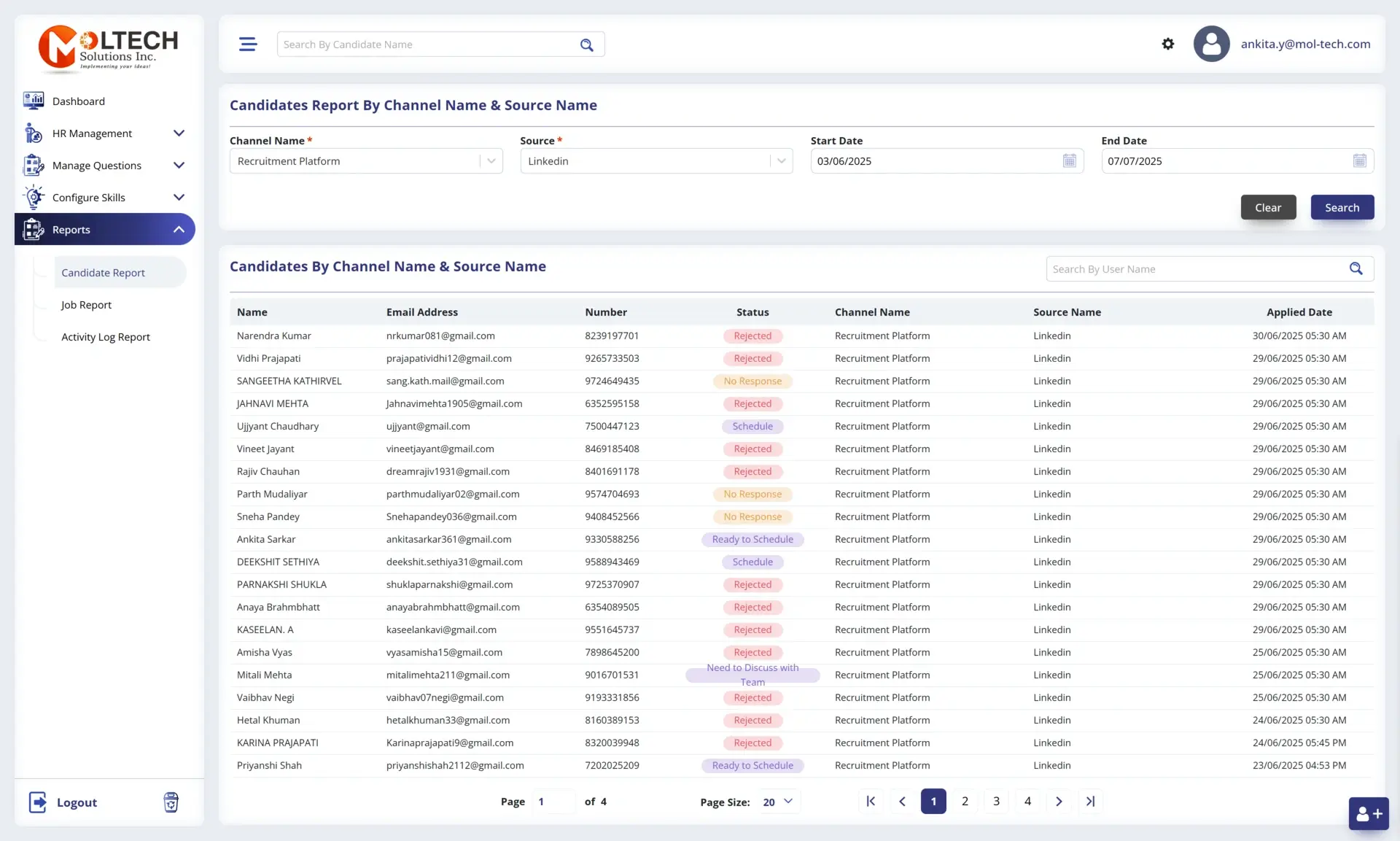Open Job Report from the sidebar
The height and width of the screenshot is (841, 1400).
pos(86,305)
